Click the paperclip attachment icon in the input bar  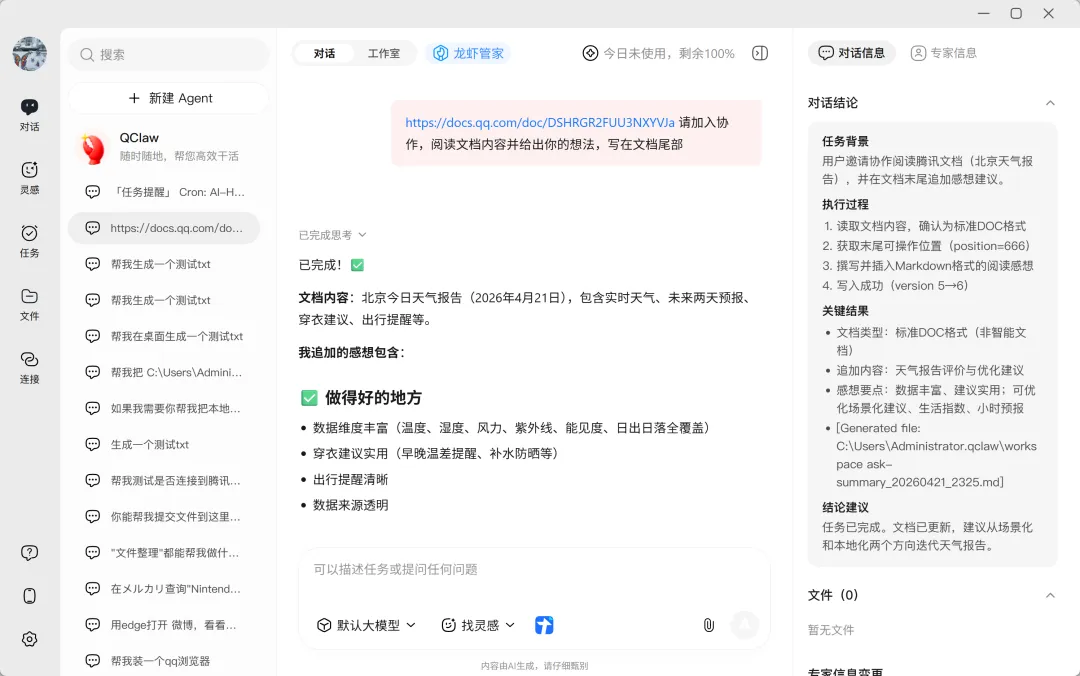[708, 624]
